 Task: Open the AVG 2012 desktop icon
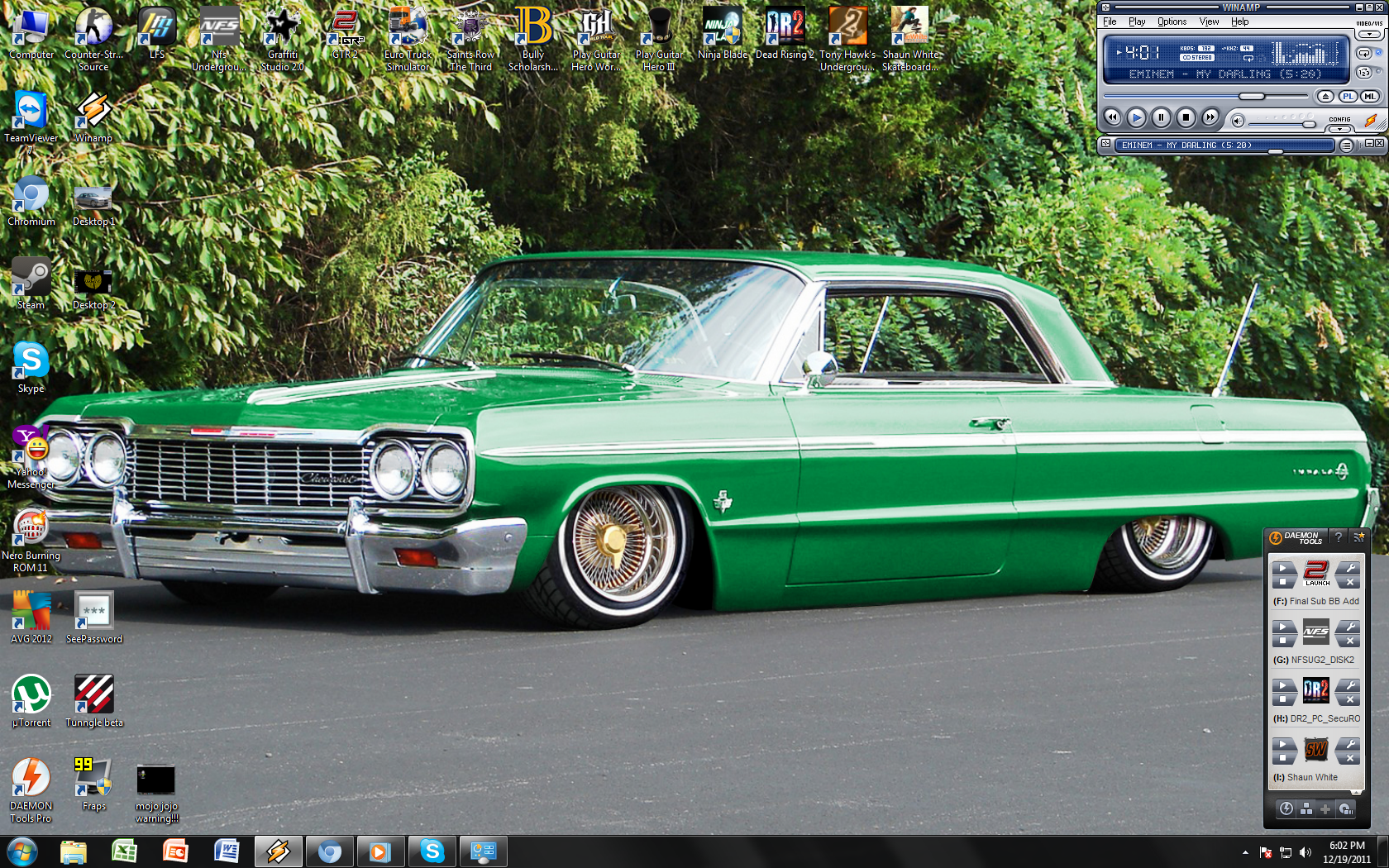pos(31,618)
